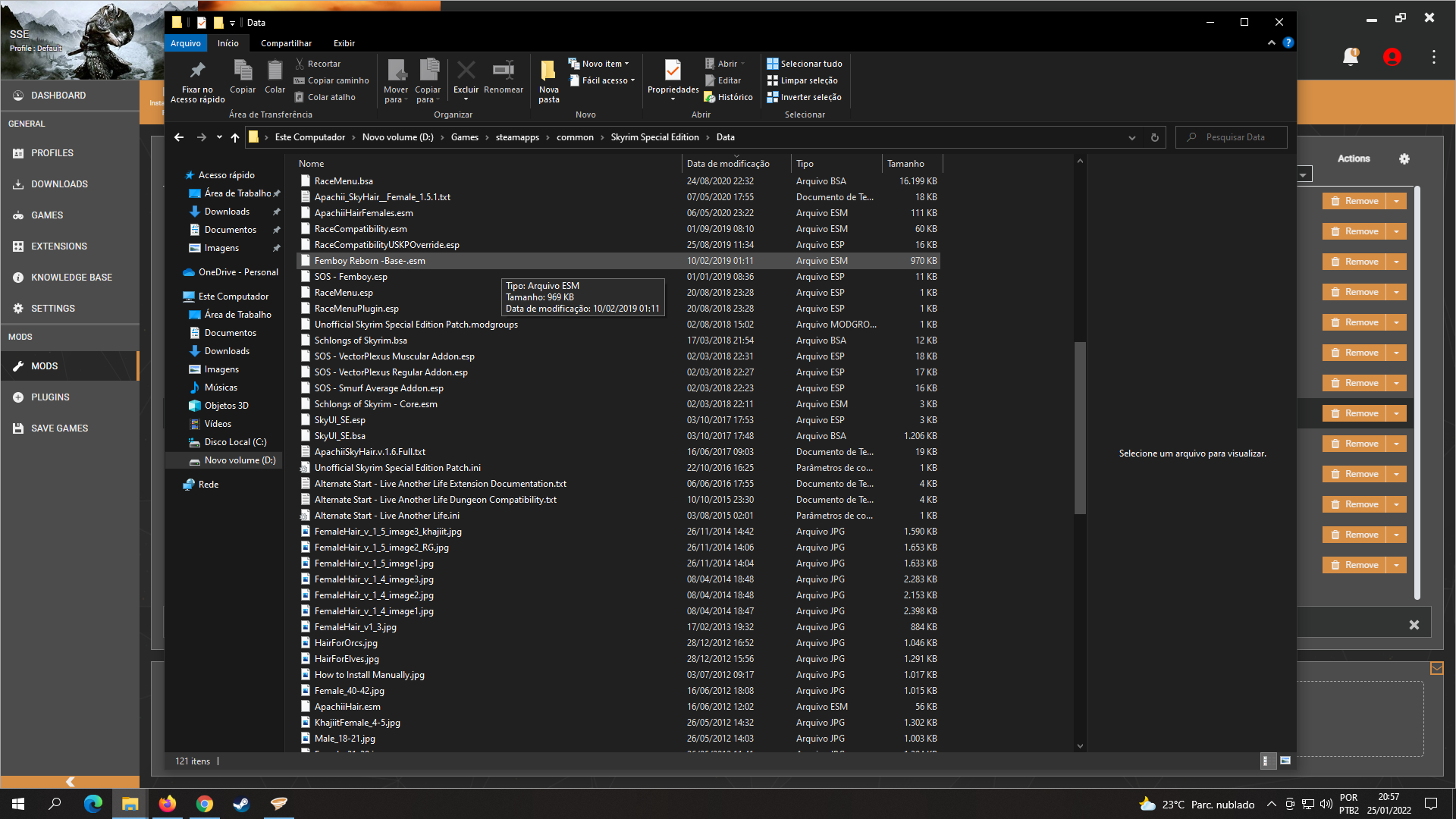Click Limpar seleção
This screenshot has width=1456, height=819.
coord(802,80)
